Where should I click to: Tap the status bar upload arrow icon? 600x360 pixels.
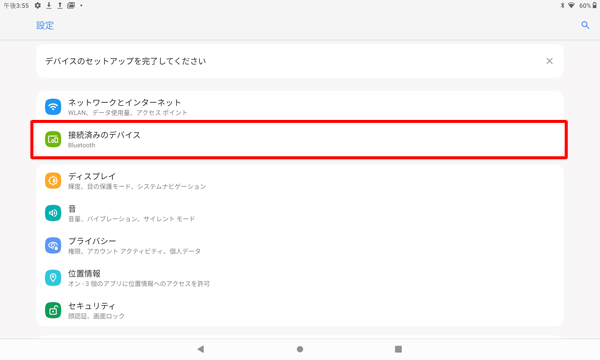60,5
